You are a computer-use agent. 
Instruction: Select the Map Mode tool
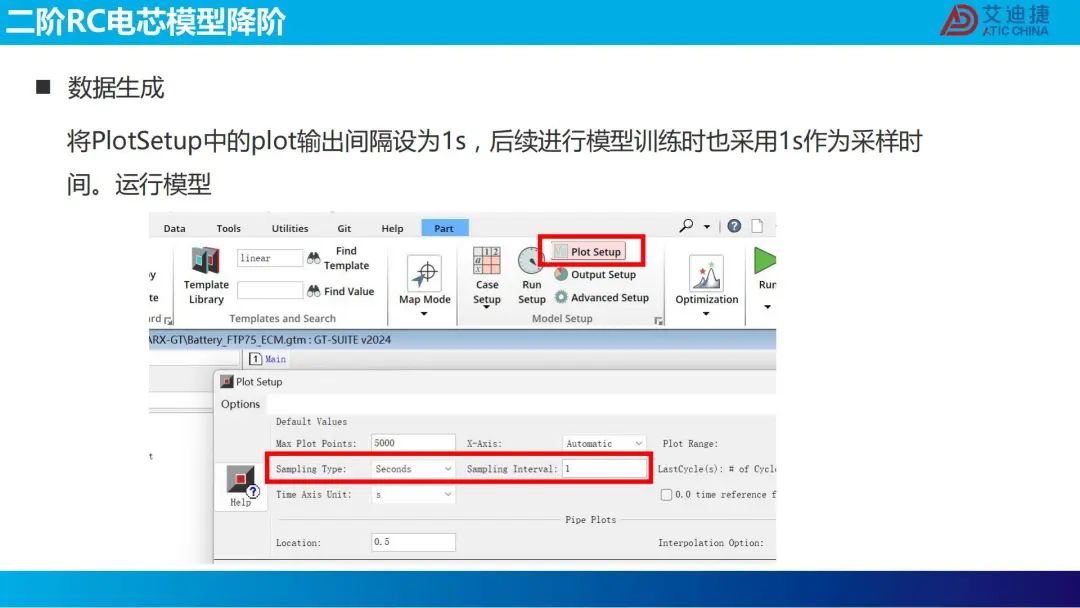click(424, 281)
